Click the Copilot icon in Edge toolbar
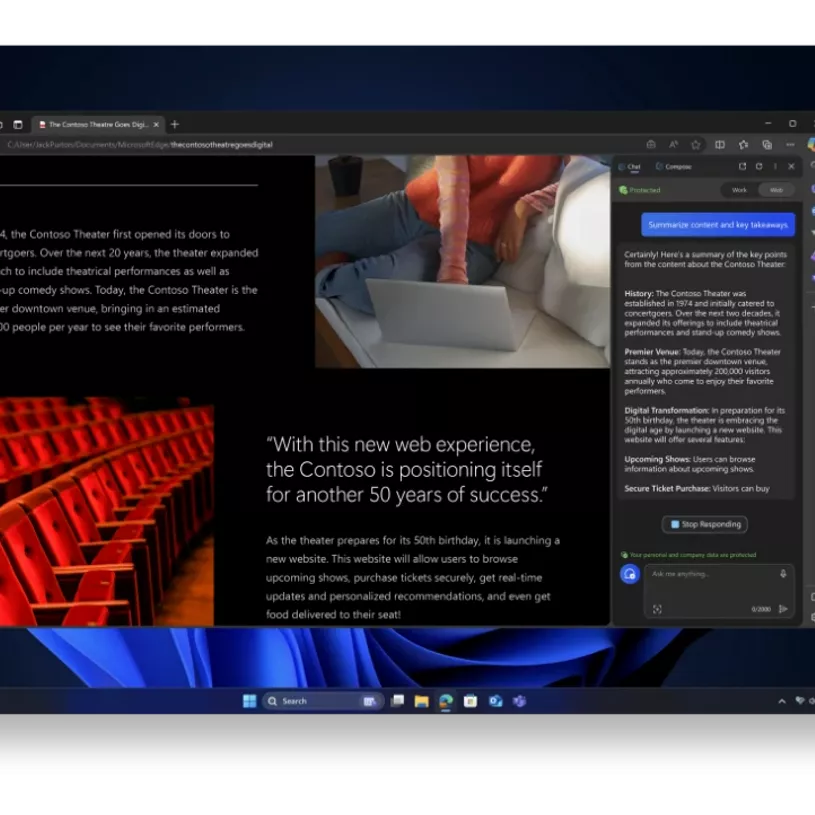 (811, 144)
